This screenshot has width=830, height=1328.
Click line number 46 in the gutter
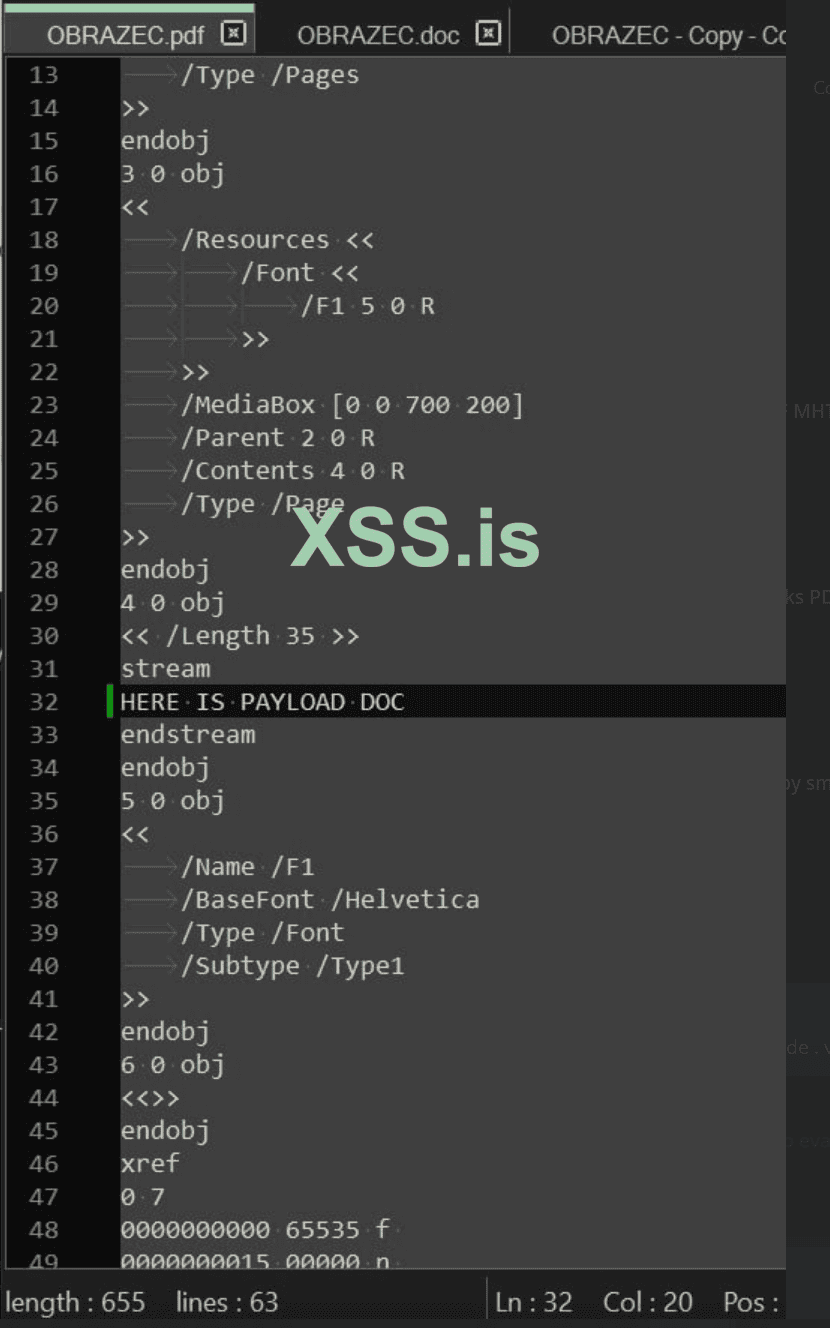pyautogui.click(x=44, y=1164)
